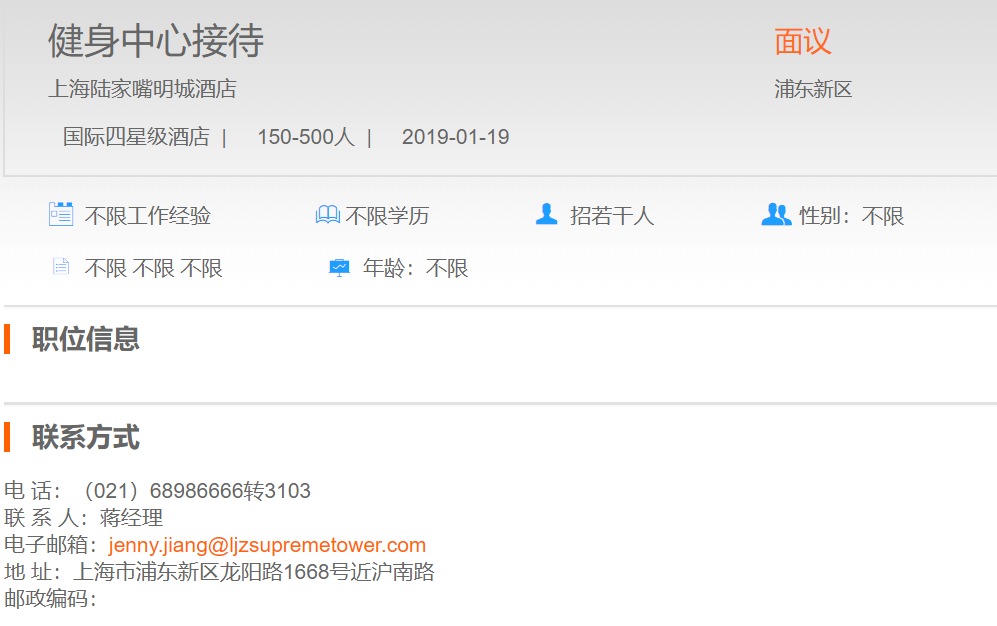
Task: Click the 联系方式 section heading
Action: click(86, 437)
